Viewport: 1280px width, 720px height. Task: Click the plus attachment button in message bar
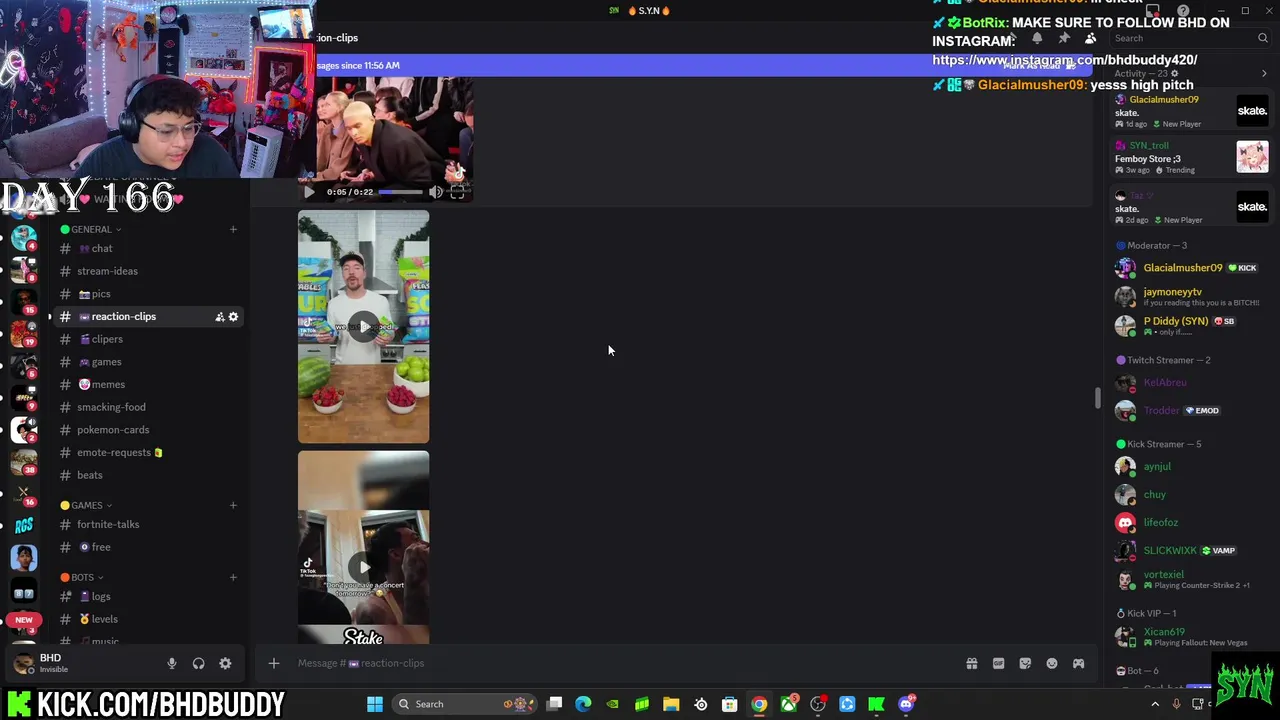point(273,663)
